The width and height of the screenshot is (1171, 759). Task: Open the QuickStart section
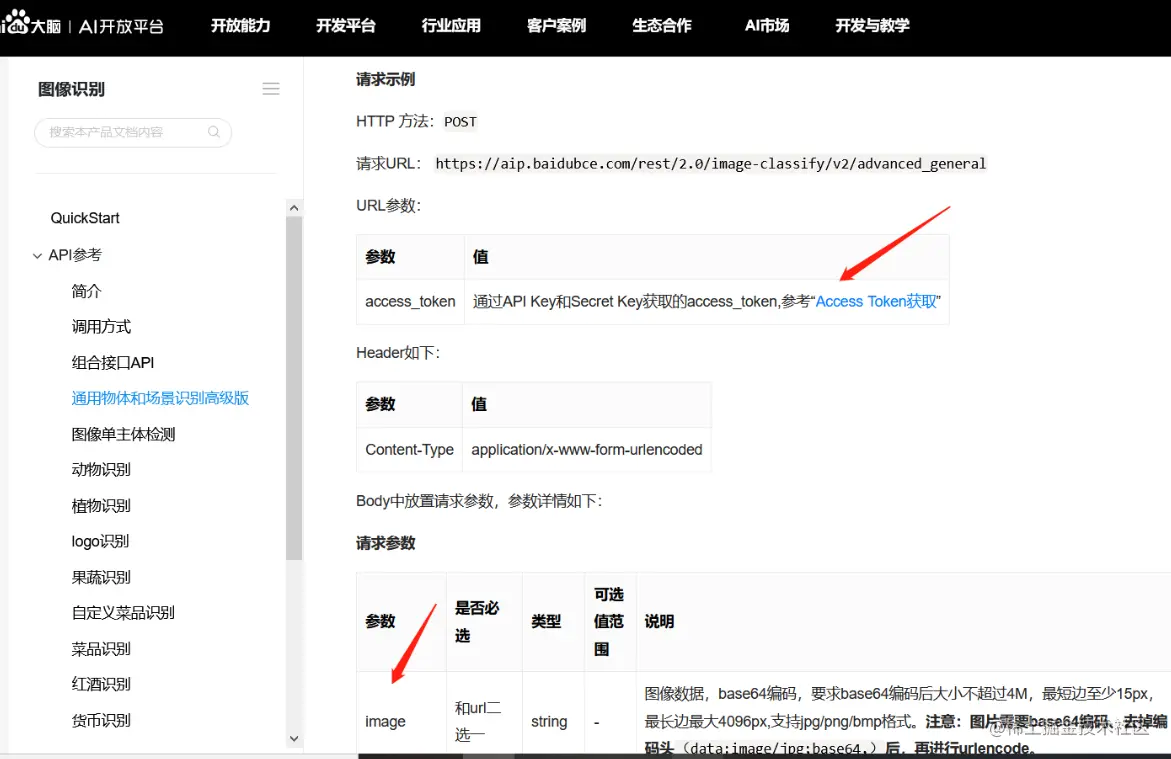[x=85, y=218]
